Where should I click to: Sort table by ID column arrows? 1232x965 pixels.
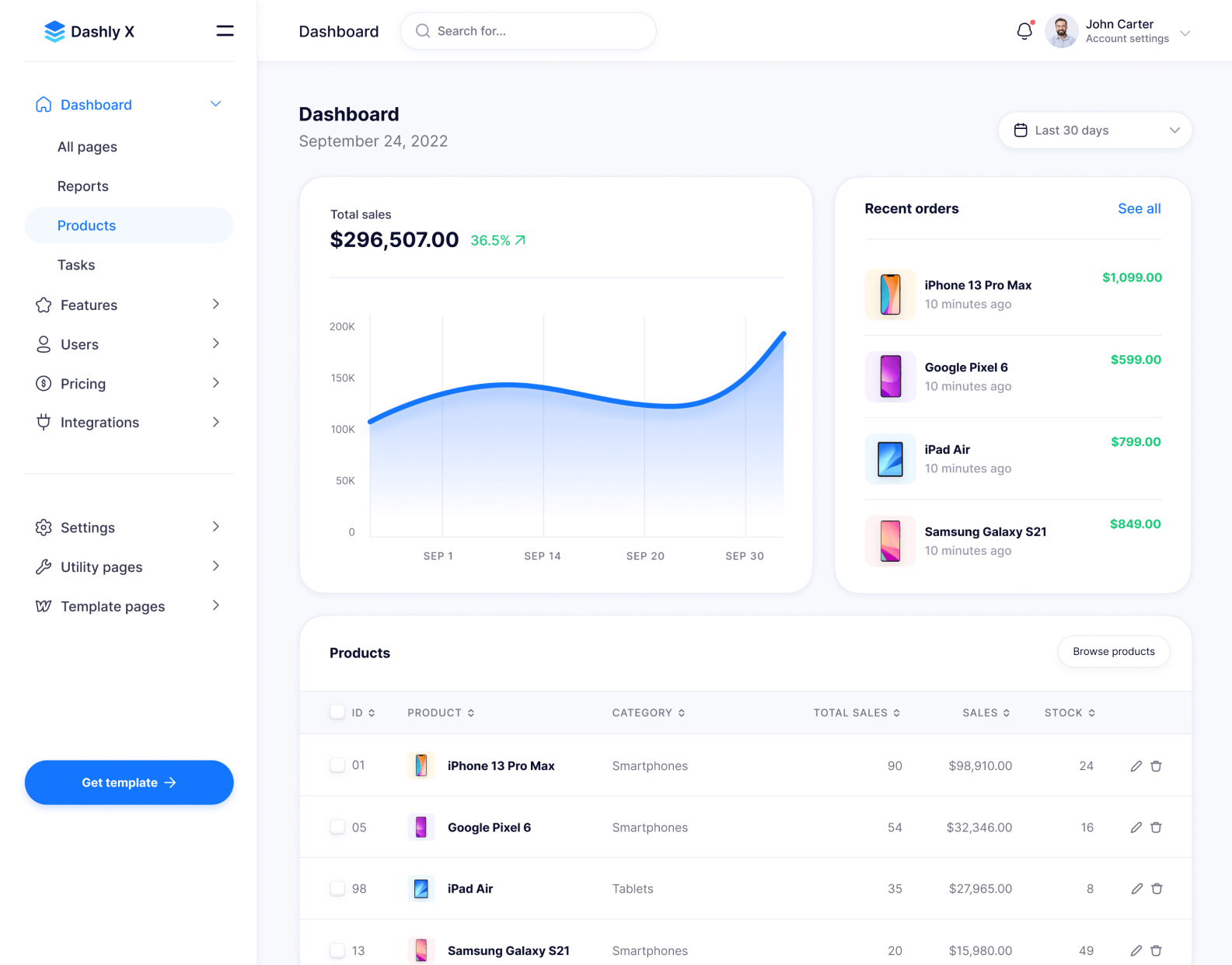pyautogui.click(x=372, y=713)
